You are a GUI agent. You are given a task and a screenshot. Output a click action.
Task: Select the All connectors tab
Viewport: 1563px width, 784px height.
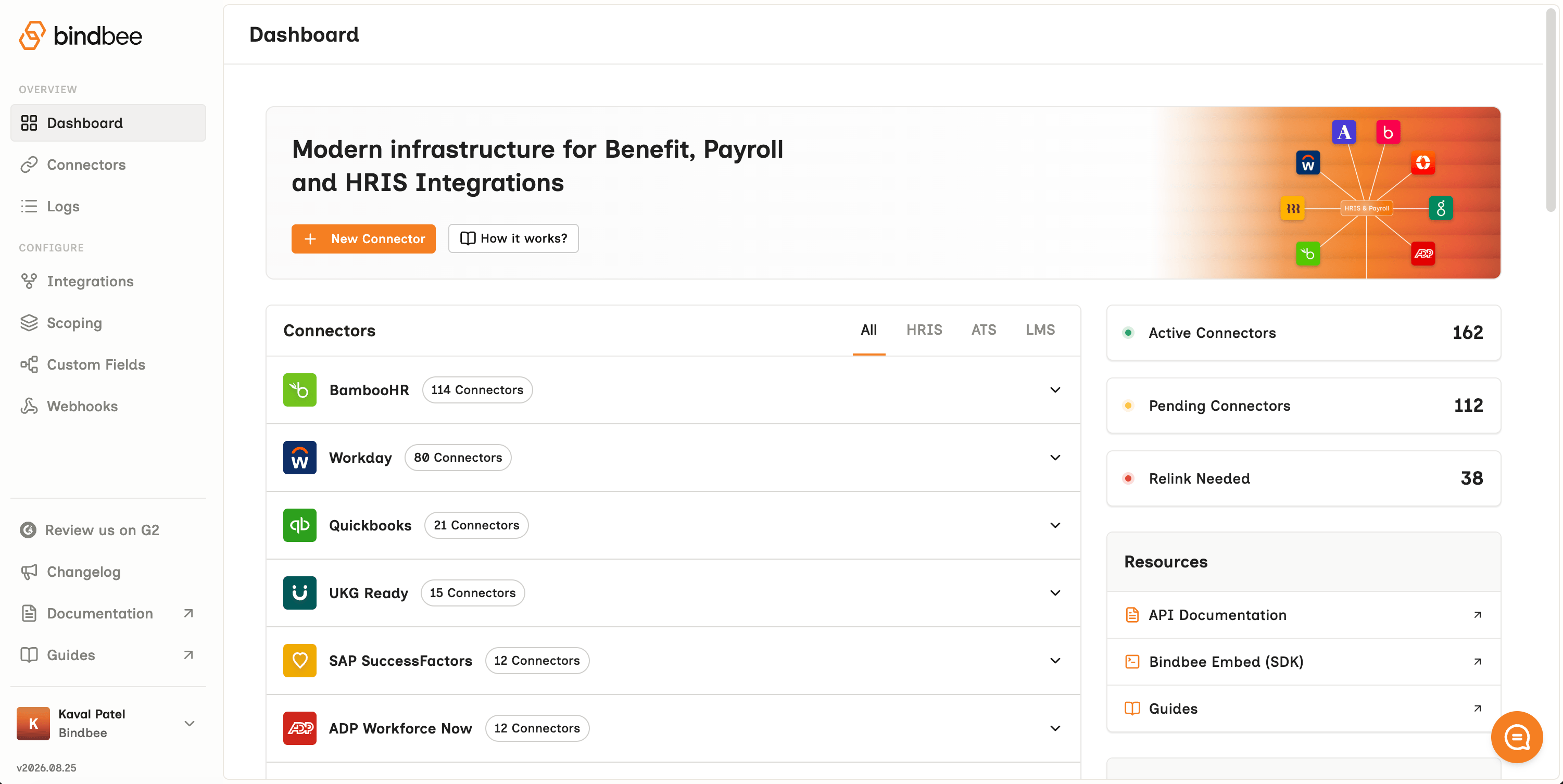[869, 330]
